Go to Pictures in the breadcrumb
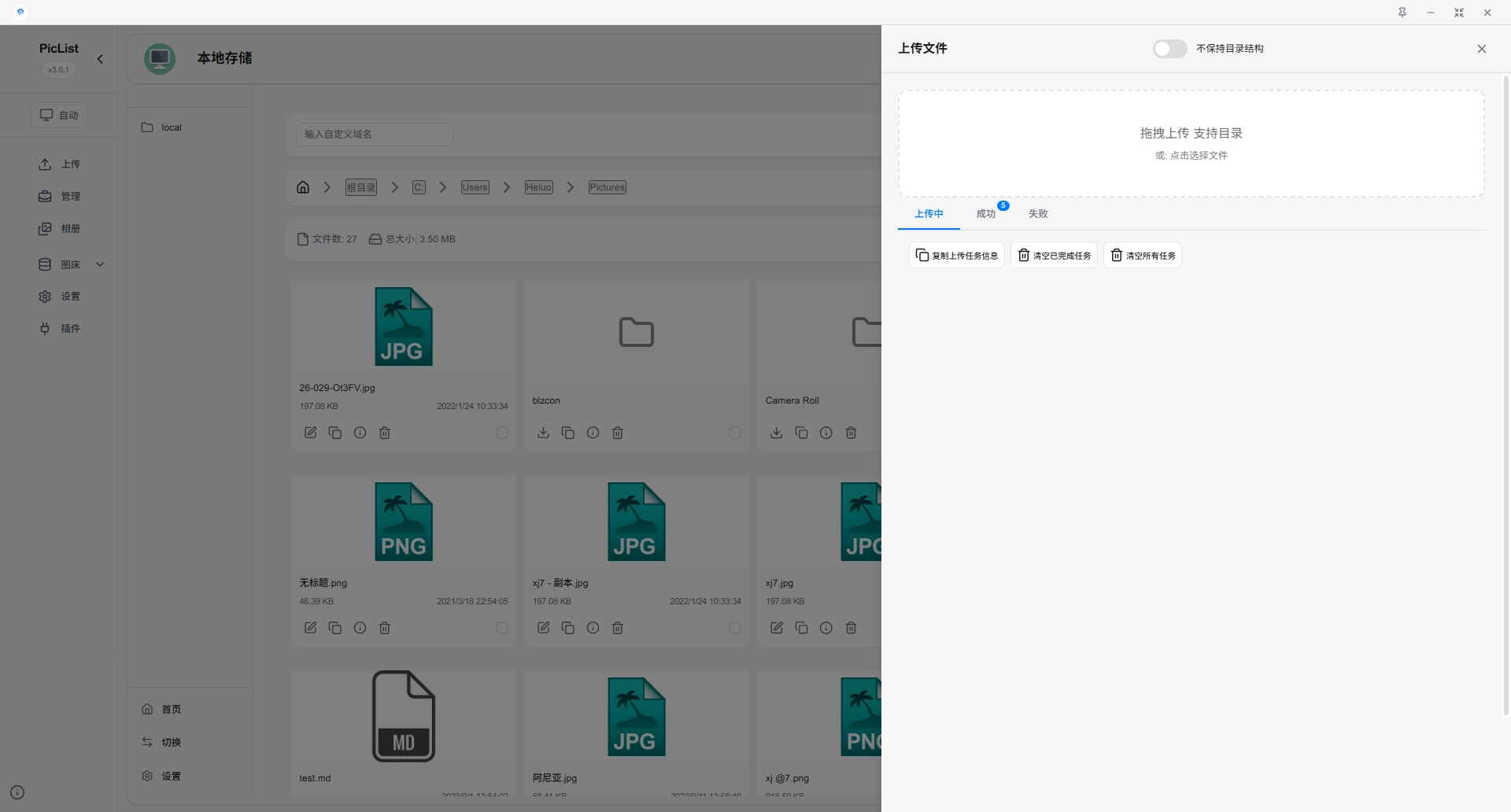Viewport: 1511px width, 812px height. 608,187
